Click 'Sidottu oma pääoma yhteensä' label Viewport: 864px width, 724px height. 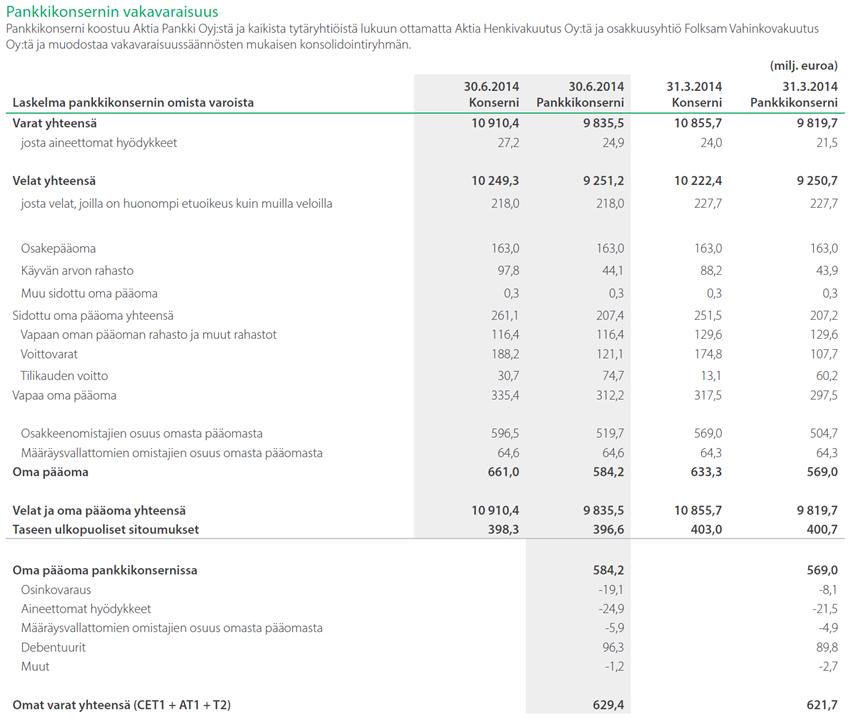[93, 316]
